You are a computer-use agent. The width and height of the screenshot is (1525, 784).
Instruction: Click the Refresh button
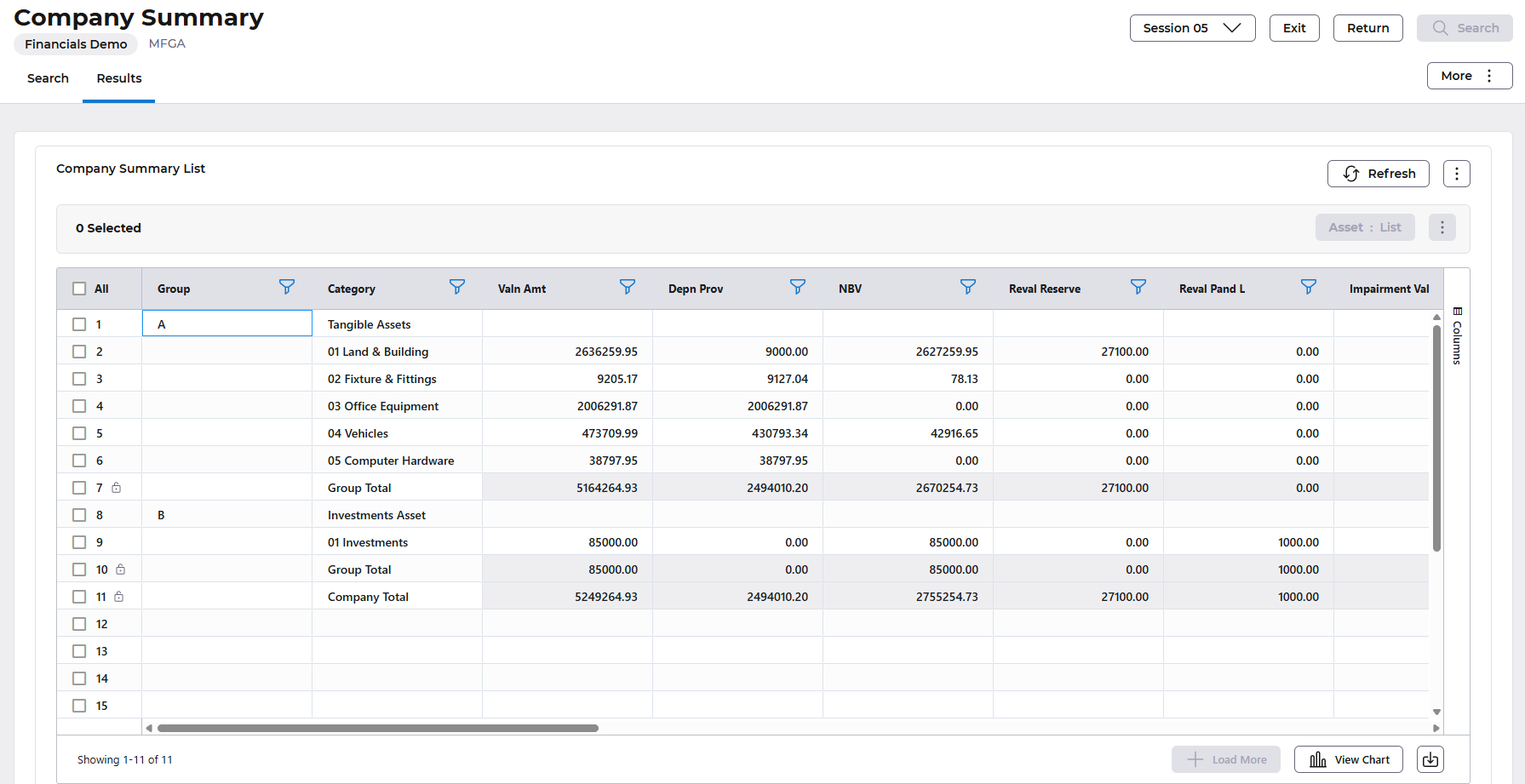point(1378,174)
